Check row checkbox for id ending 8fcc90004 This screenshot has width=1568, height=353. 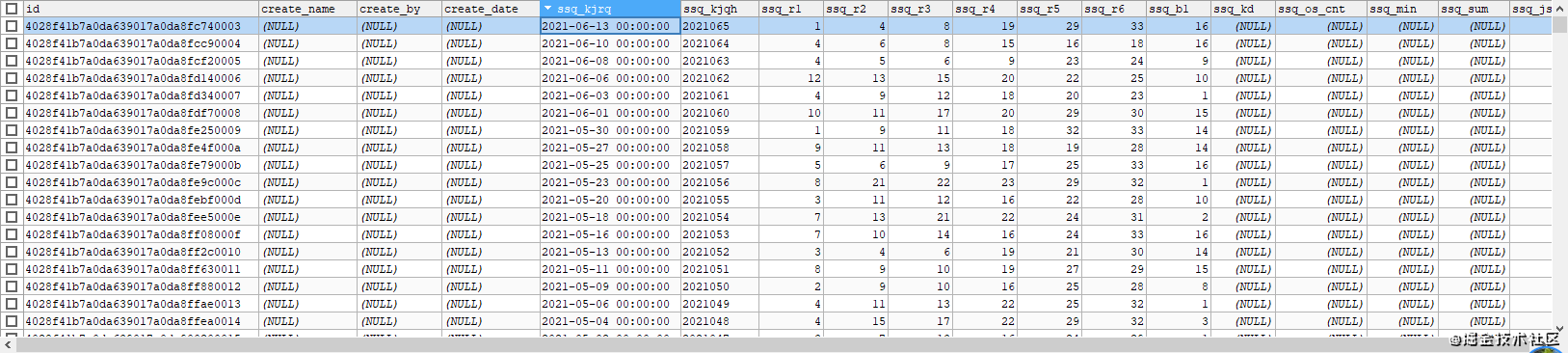(12, 43)
